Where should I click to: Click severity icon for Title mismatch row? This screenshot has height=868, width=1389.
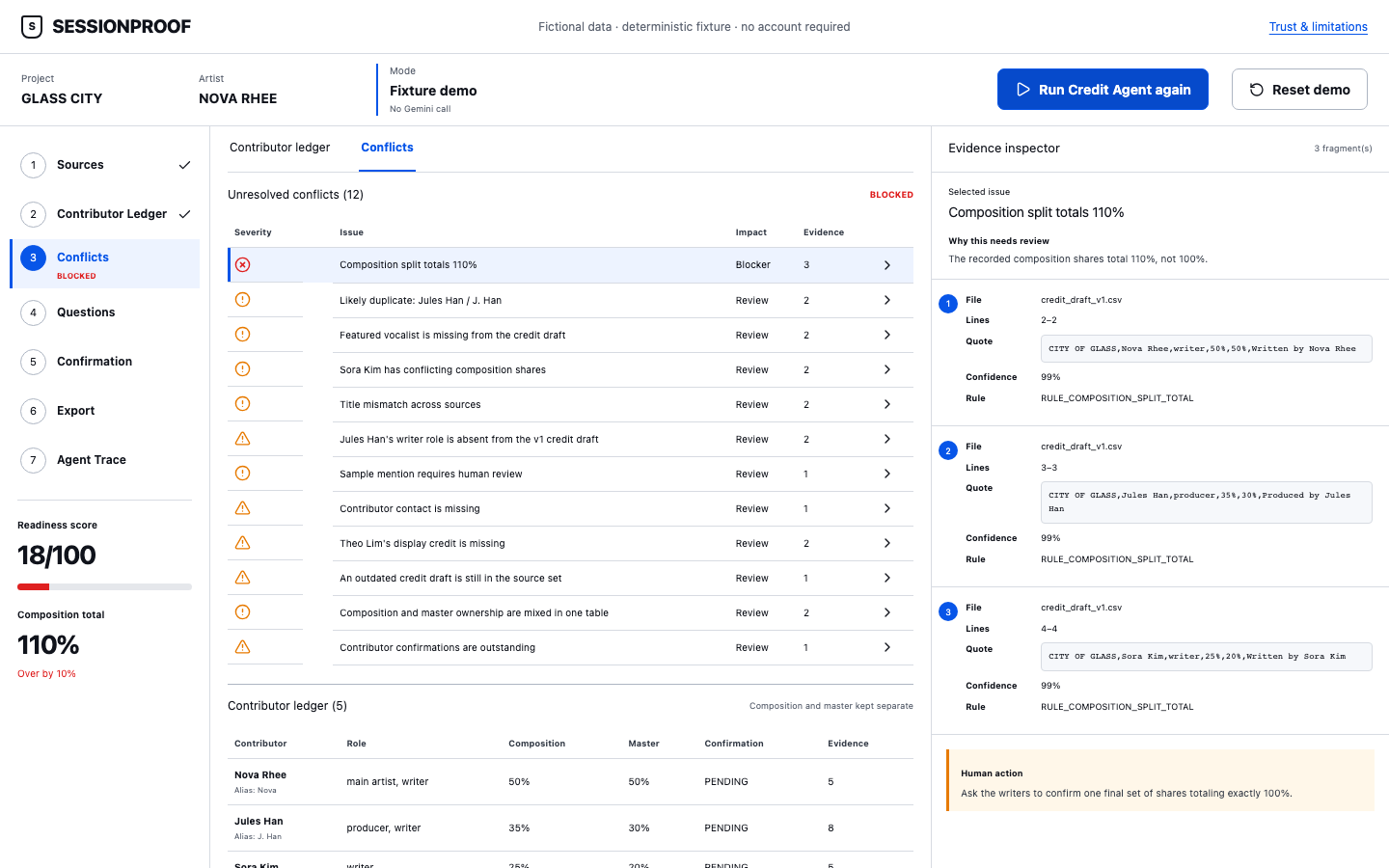243,404
